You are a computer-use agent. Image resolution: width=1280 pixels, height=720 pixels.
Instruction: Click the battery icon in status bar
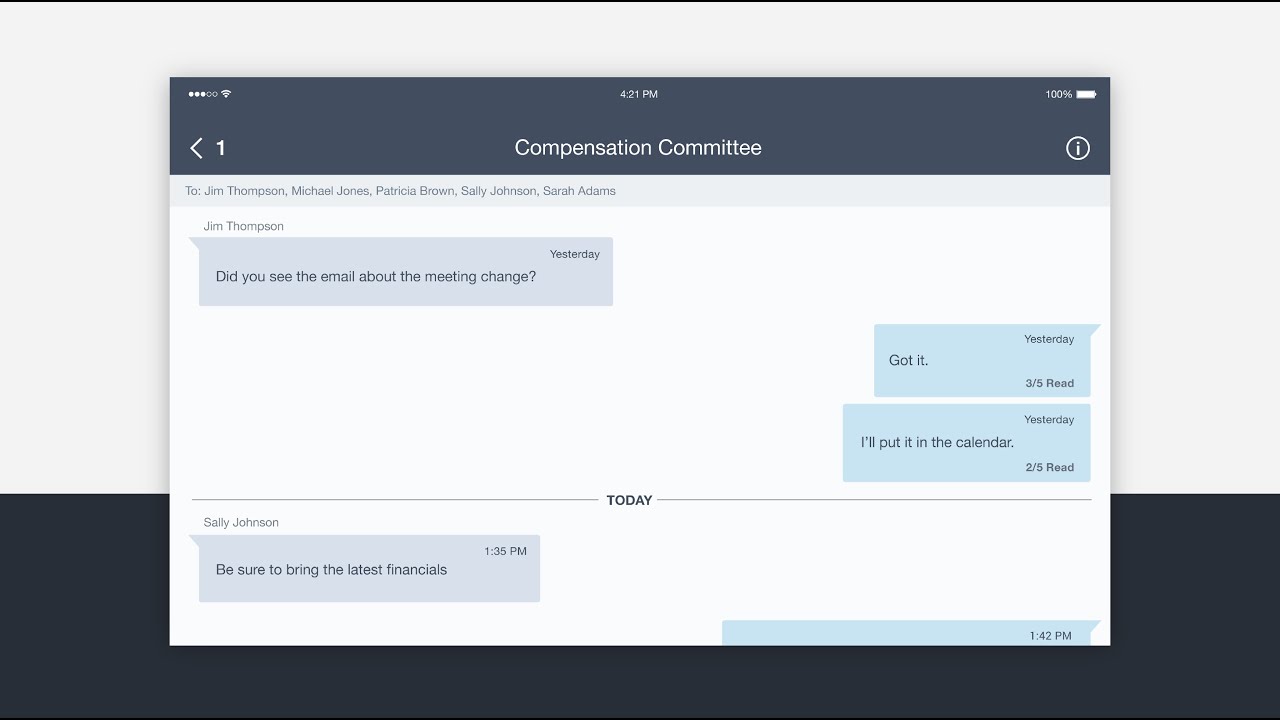[x=1086, y=94]
